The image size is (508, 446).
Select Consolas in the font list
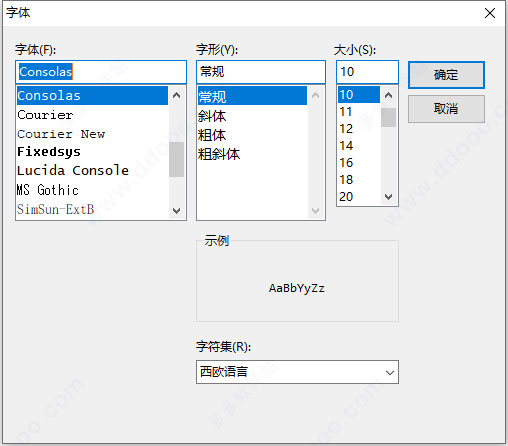[x=92, y=96]
